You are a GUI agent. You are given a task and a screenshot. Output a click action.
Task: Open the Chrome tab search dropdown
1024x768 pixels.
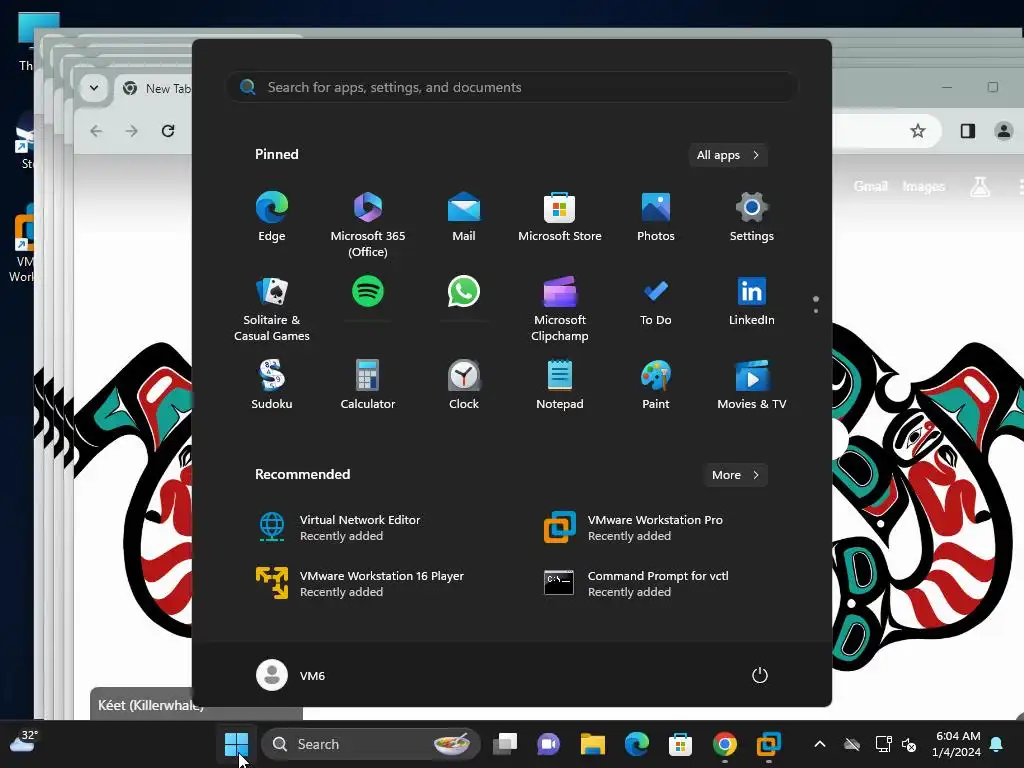pos(94,88)
